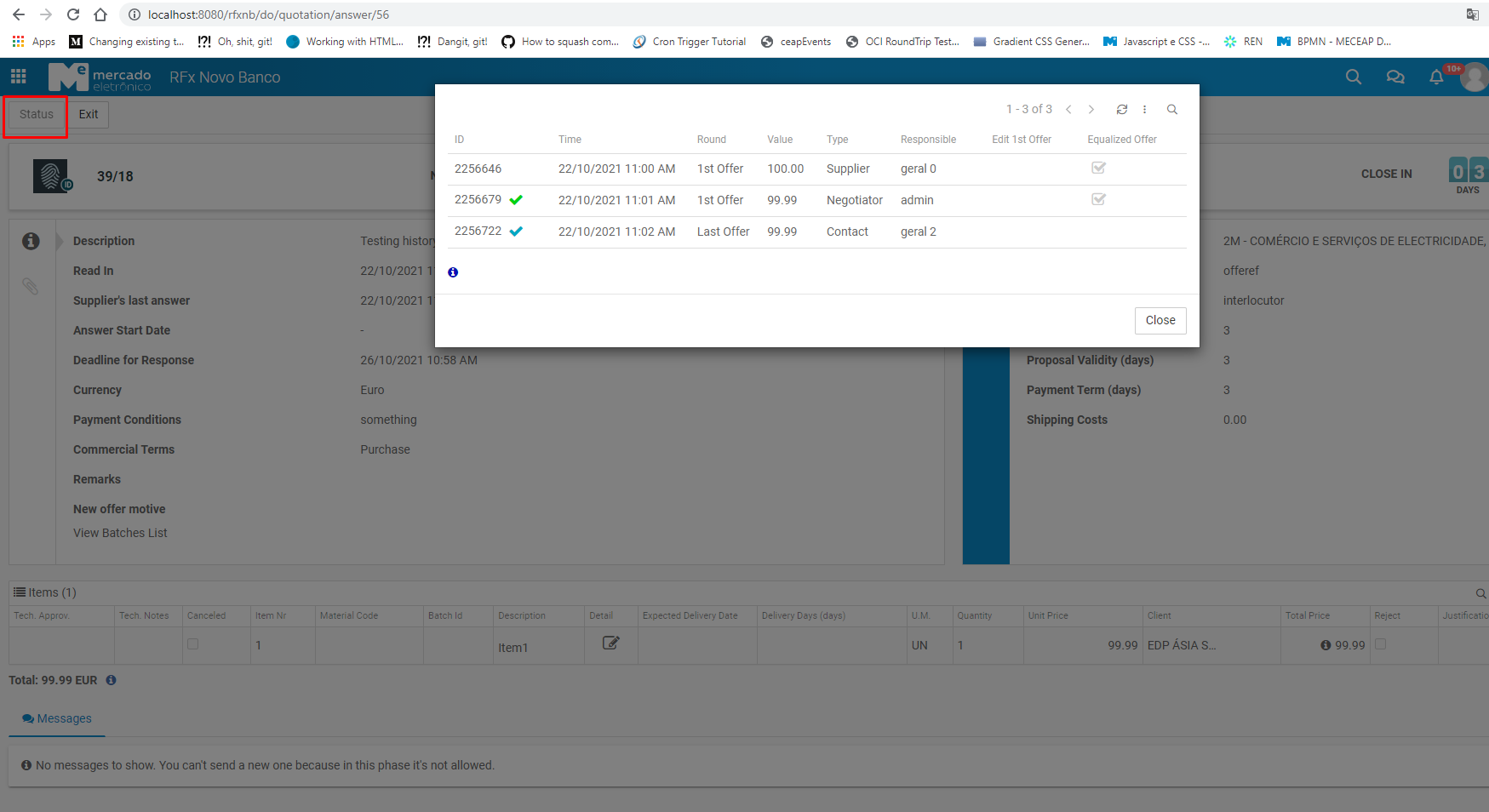Go to next page of offers

coord(1091,110)
